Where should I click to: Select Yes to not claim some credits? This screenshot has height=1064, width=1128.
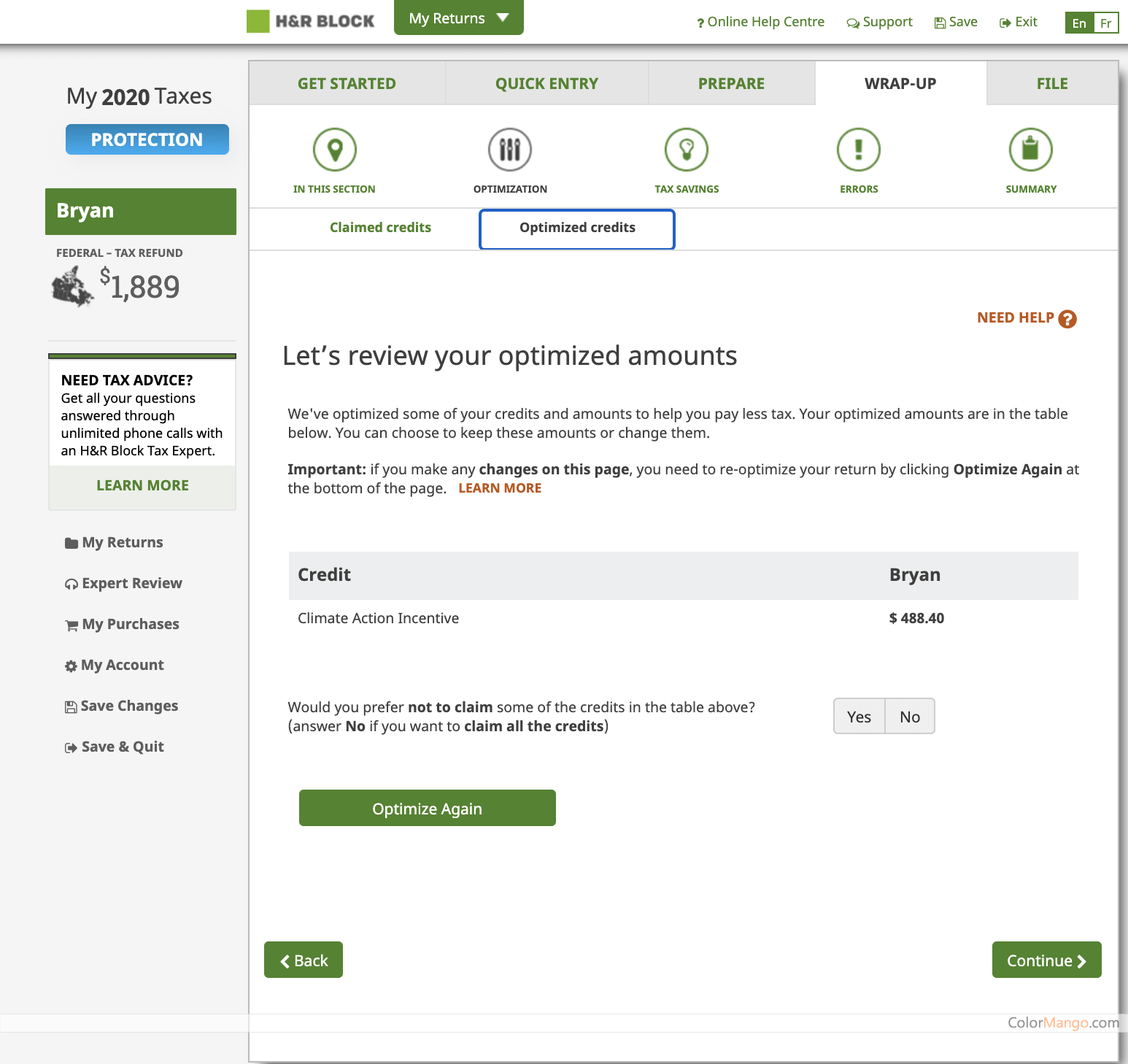(x=859, y=716)
